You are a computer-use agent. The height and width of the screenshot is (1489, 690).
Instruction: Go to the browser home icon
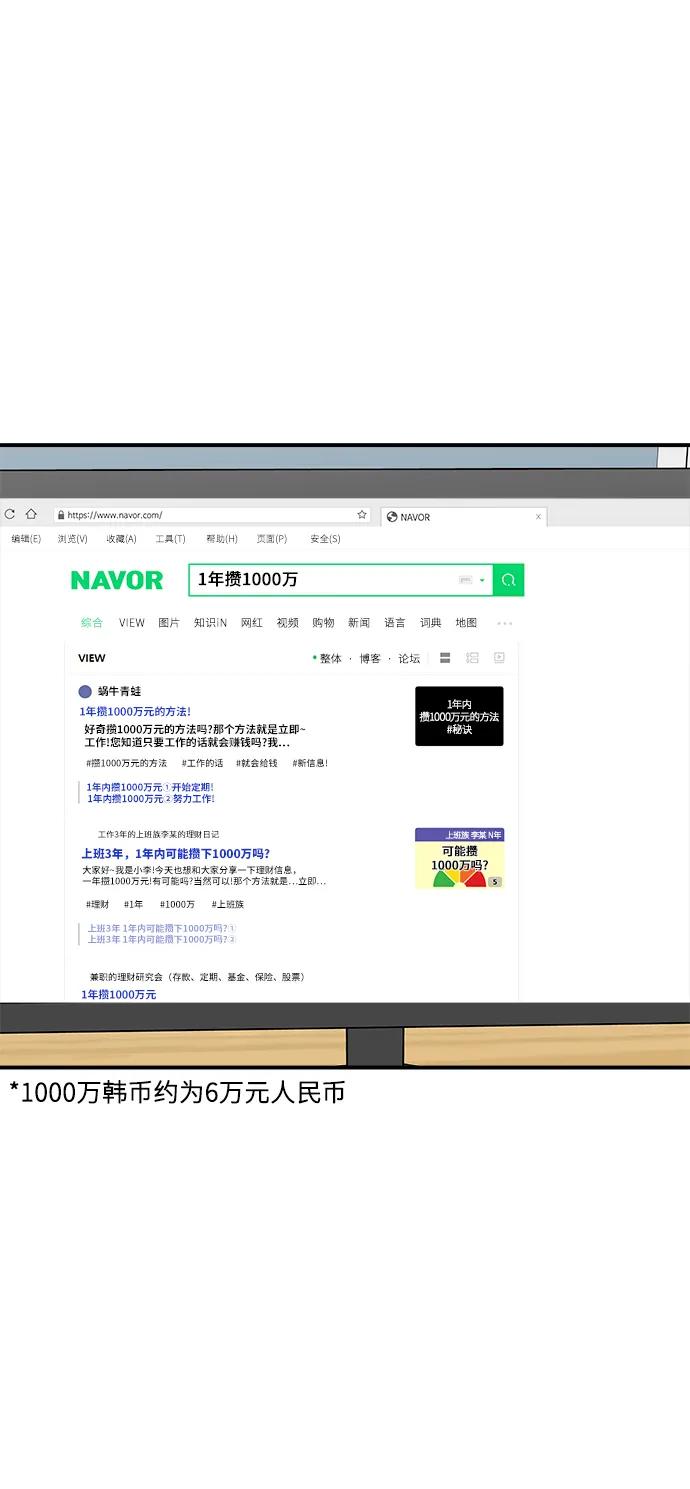pos(31,515)
